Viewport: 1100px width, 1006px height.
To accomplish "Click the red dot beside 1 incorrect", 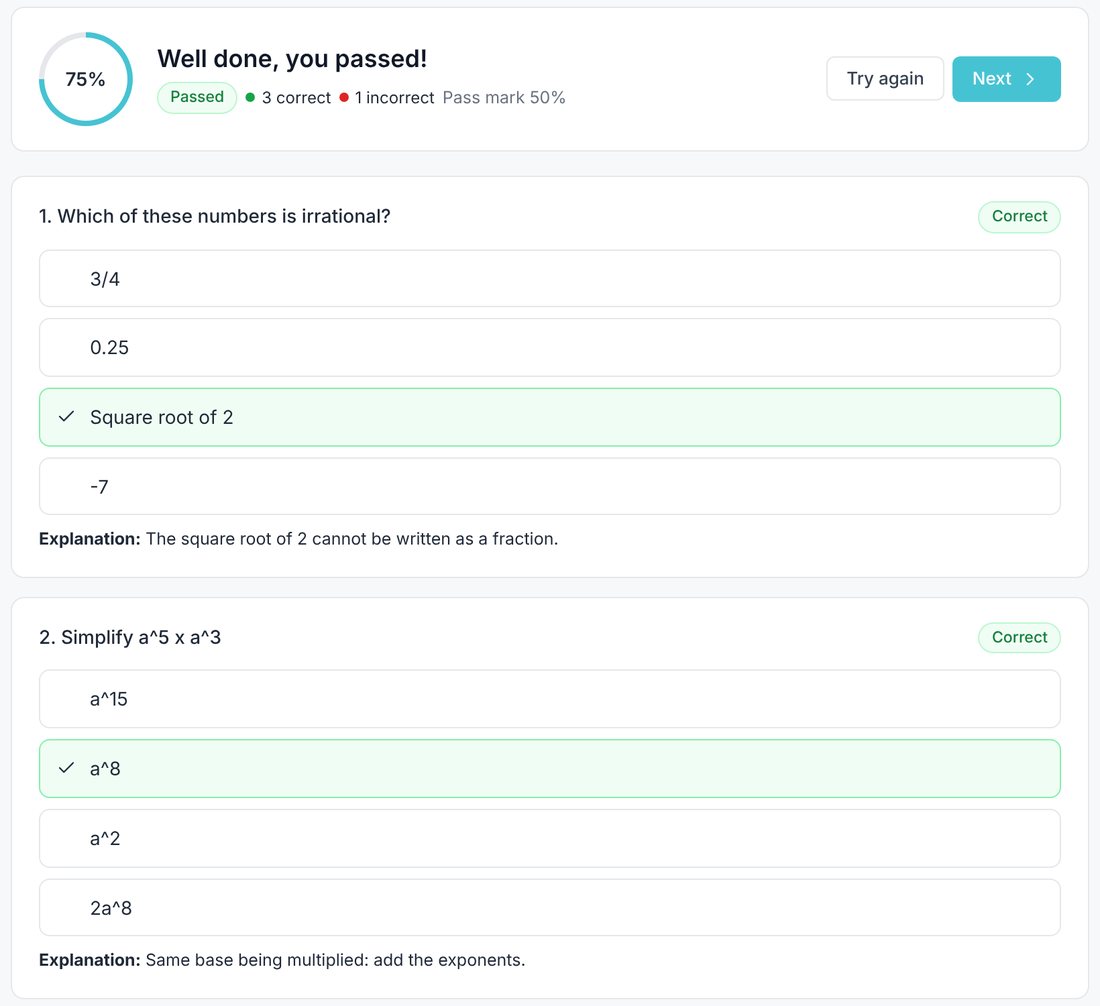I will 344,98.
